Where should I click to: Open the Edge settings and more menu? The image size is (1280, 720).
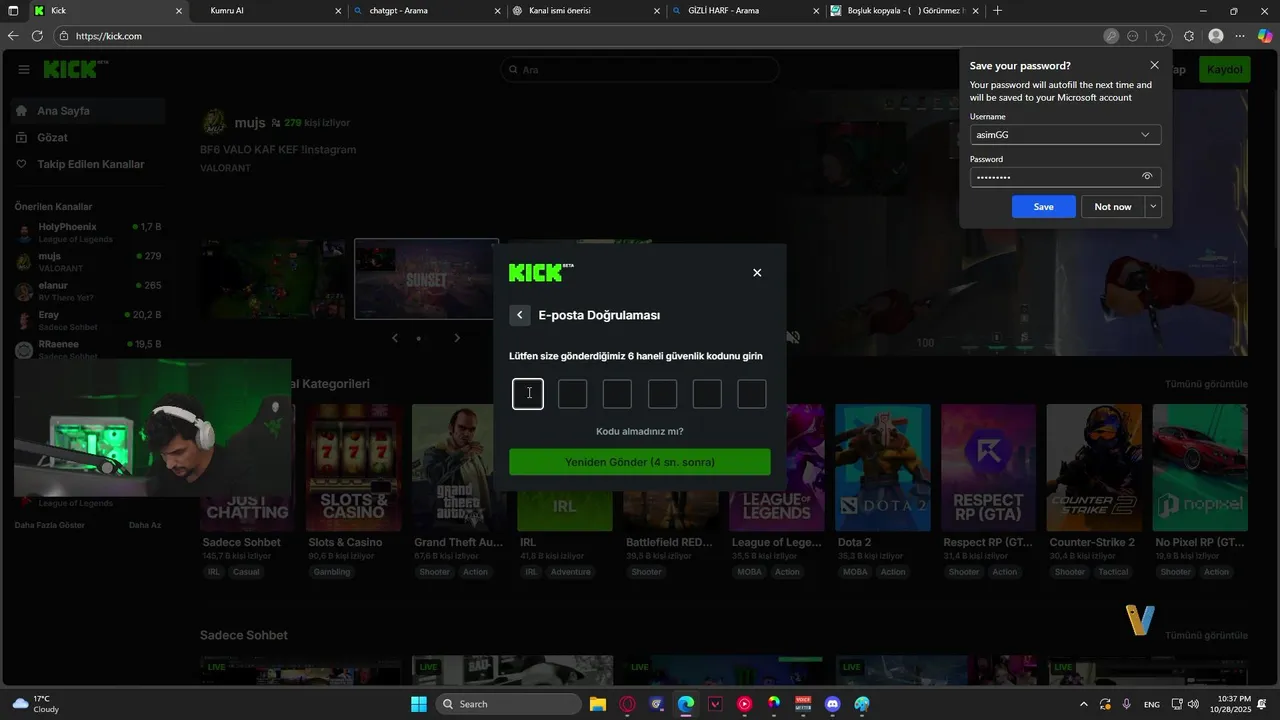click(x=1240, y=36)
